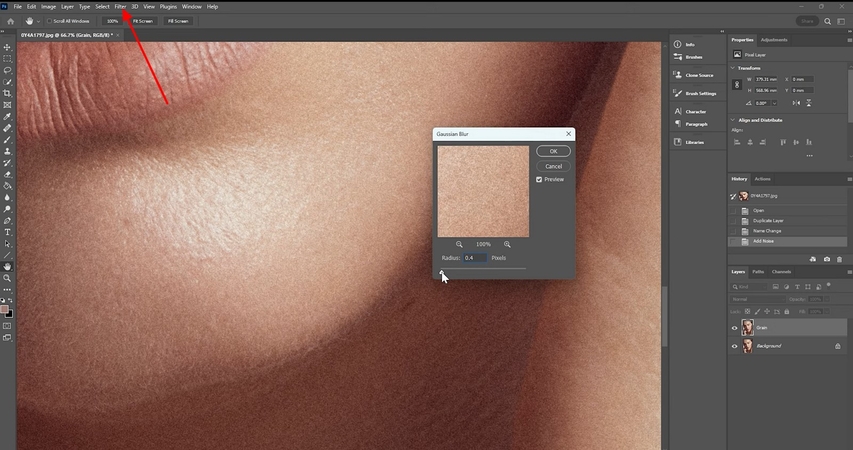The image size is (853, 450).
Task: Select the Eyedropper tool
Action: pyautogui.click(x=7, y=116)
